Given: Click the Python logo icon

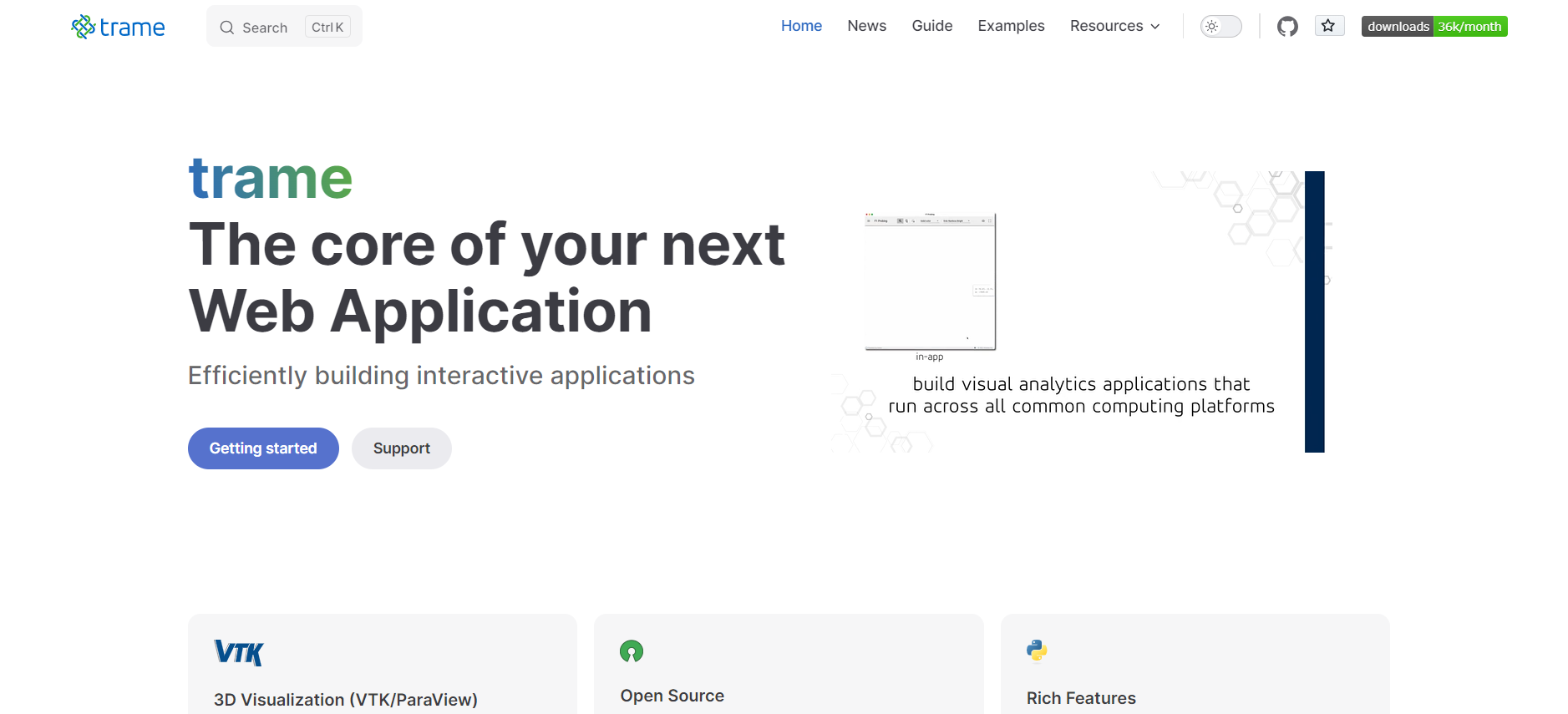Looking at the screenshot, I should tap(1037, 651).
